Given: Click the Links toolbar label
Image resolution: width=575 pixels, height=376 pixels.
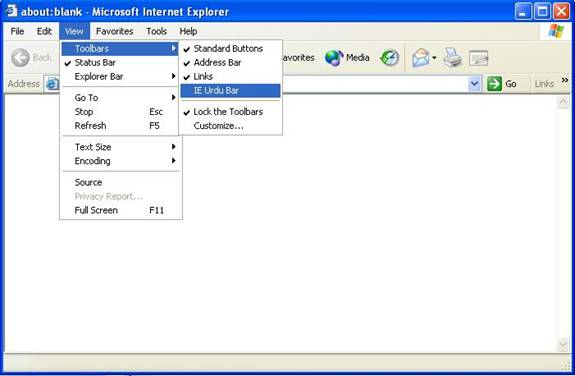Looking at the screenshot, I should [x=544, y=84].
